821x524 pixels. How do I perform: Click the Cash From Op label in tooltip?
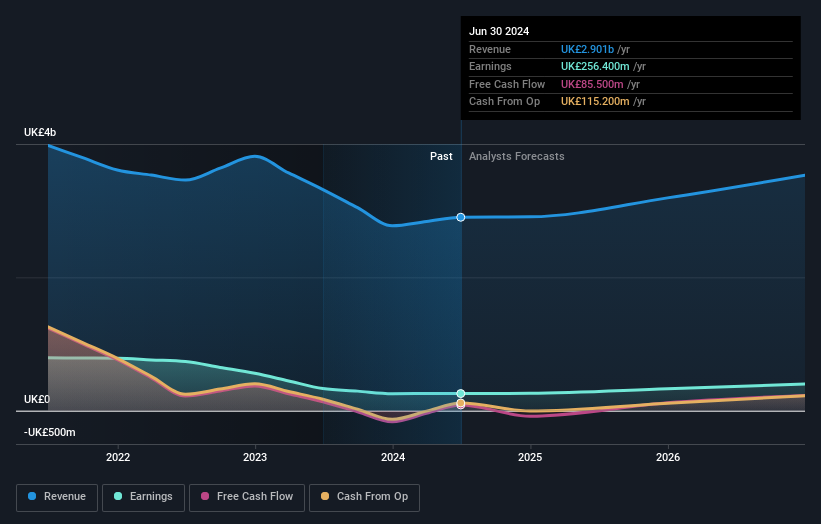504,102
